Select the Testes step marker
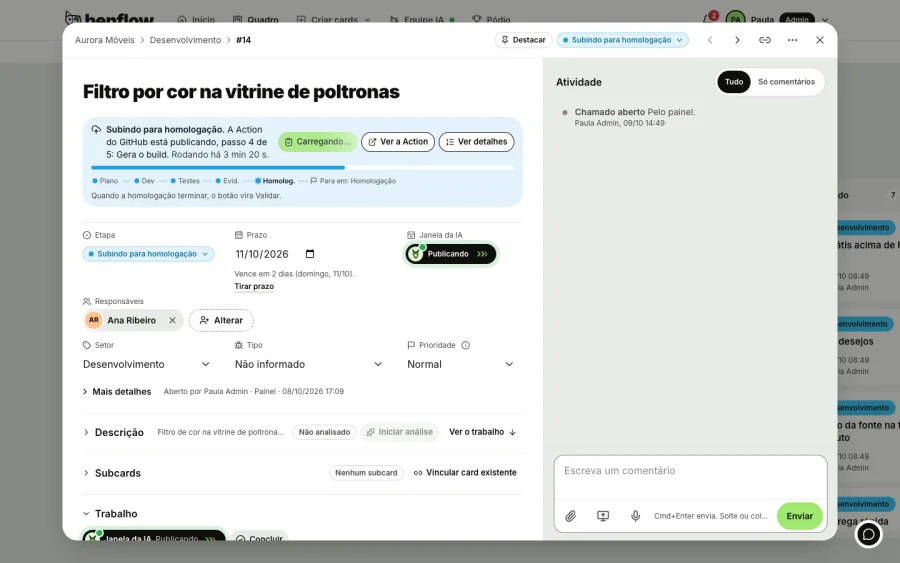 [185, 181]
